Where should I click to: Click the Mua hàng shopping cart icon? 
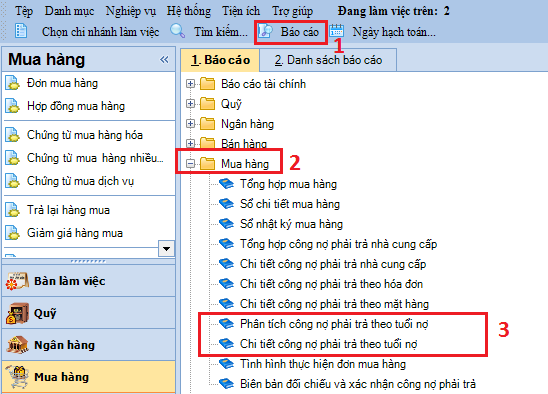click(x=17, y=377)
